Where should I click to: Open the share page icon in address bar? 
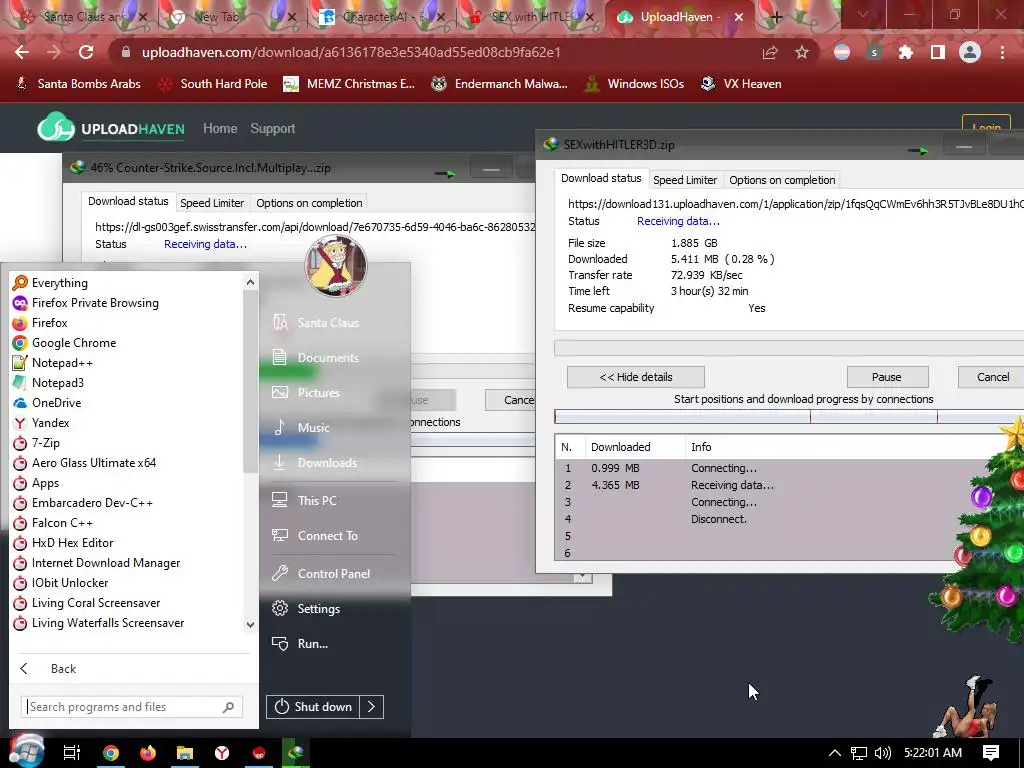pyautogui.click(x=770, y=52)
